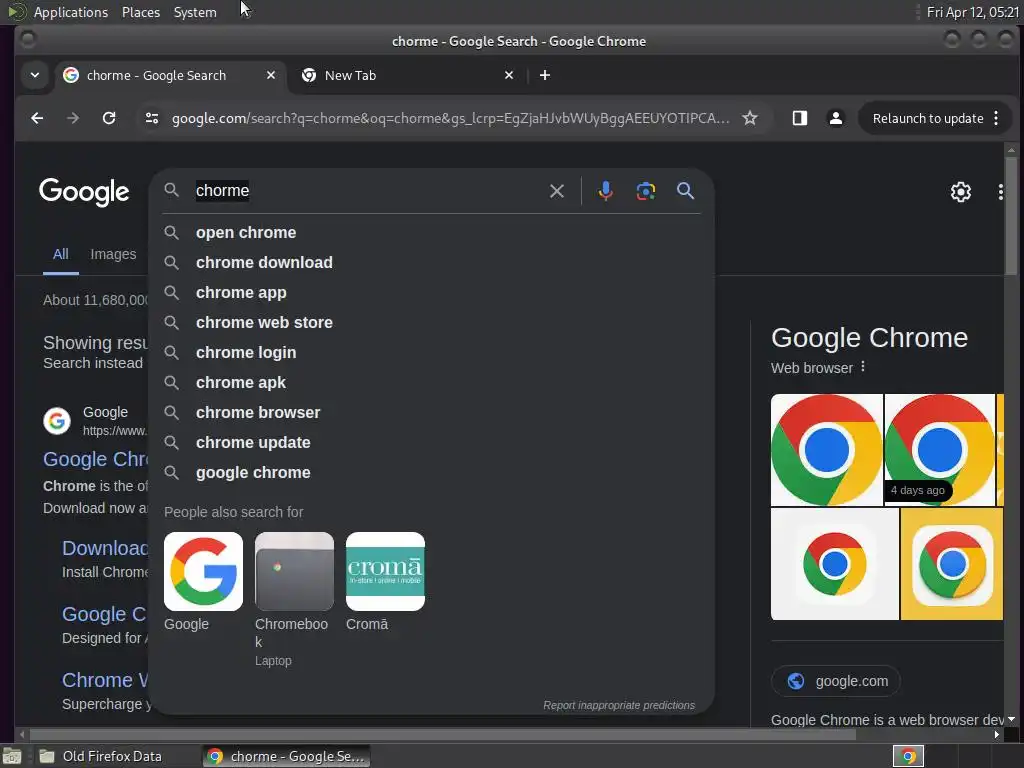Choose suggestion 'chrome web store'

pos(431,323)
